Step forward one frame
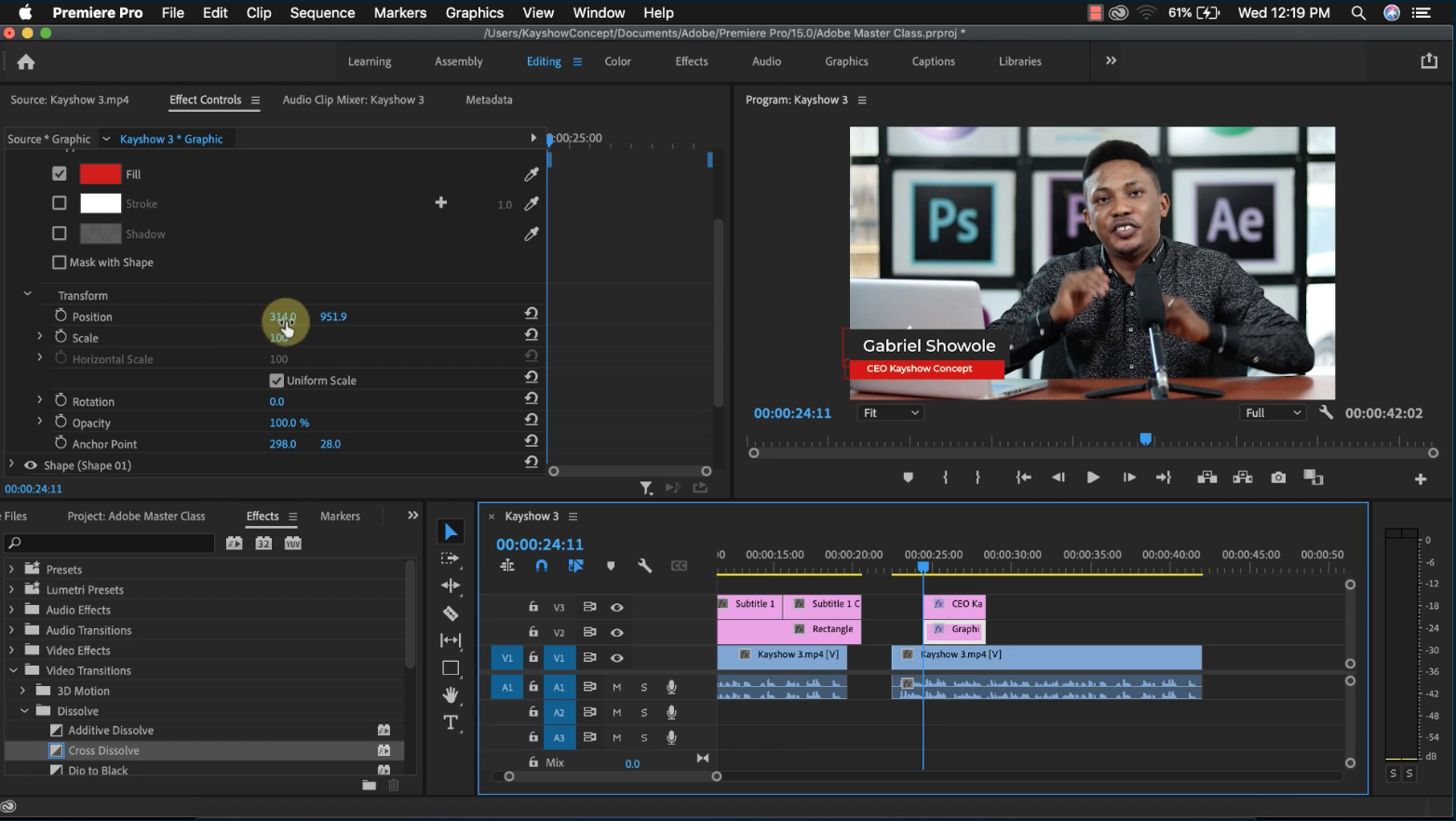Screen dimensions: 1456x821 [x=1129, y=478]
